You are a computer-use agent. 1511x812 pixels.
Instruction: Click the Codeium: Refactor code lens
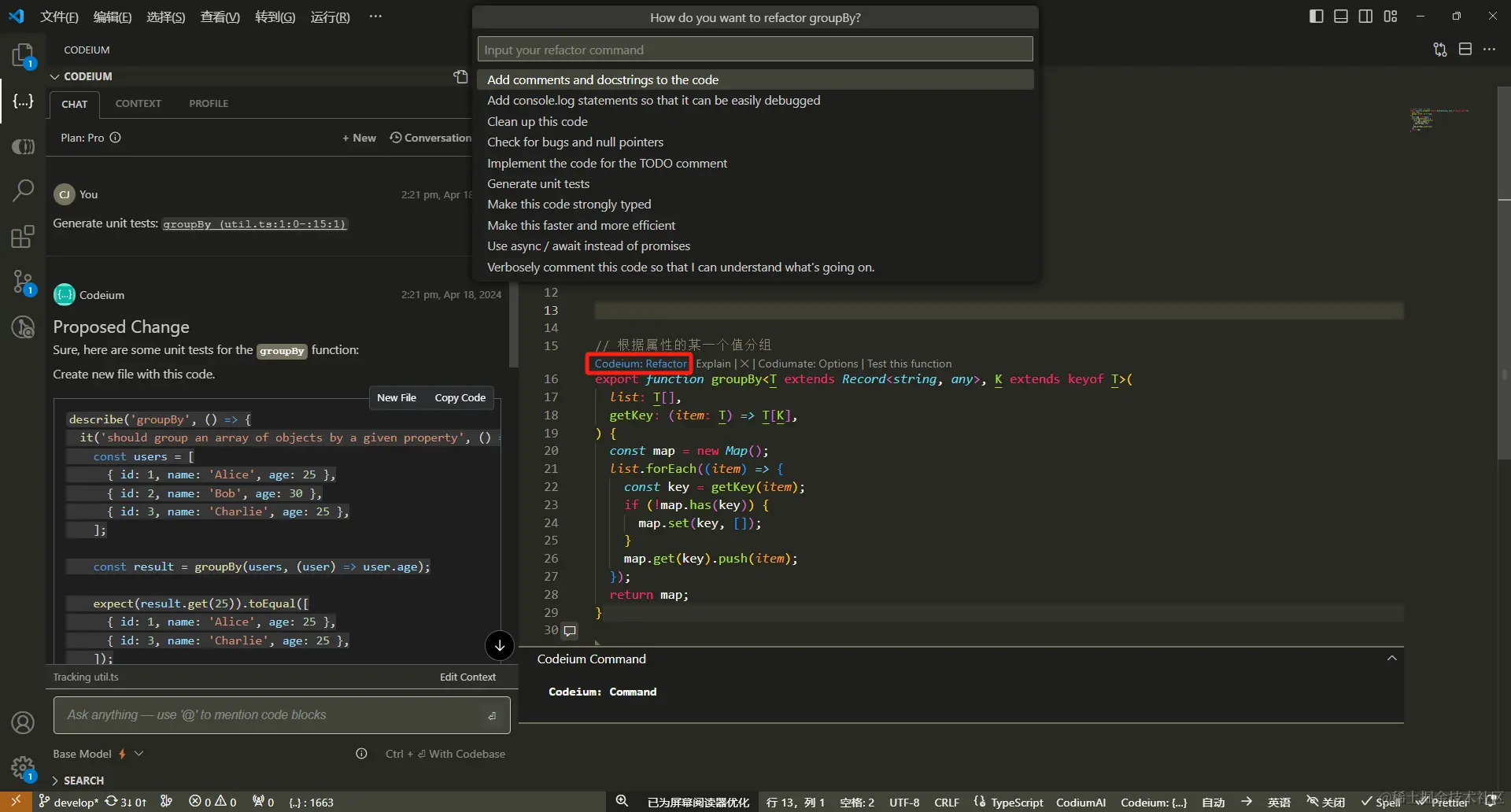coord(640,364)
